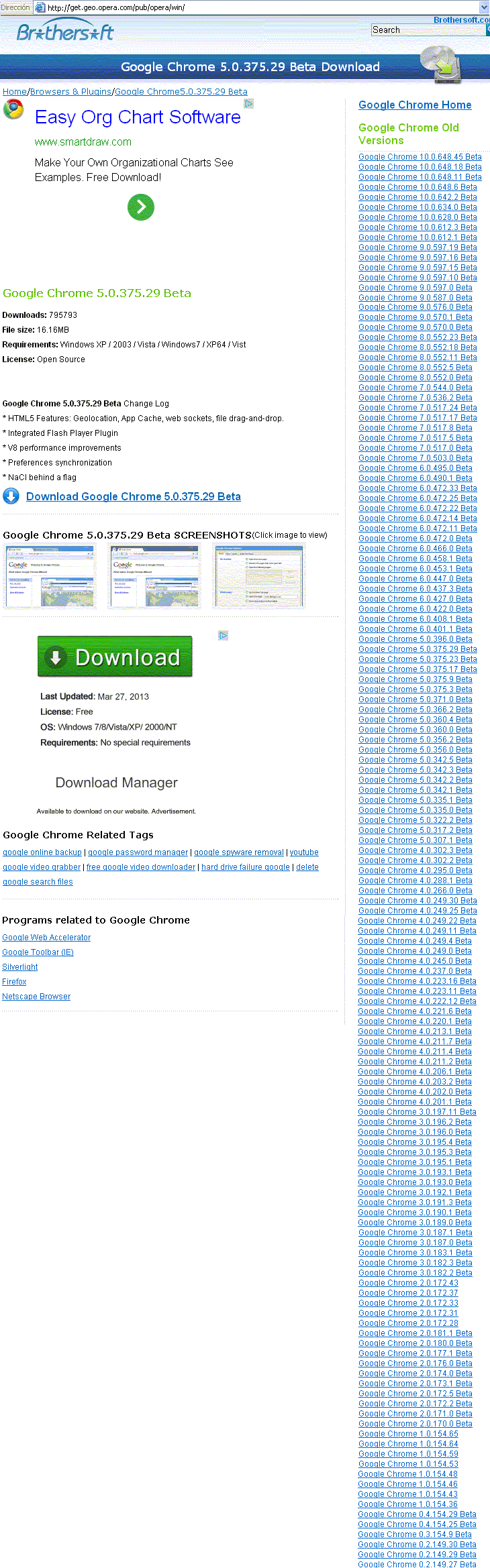Click Download Google Chrome 5.0.375.29 Beta link
The height and width of the screenshot is (1568, 490).
click(134, 496)
